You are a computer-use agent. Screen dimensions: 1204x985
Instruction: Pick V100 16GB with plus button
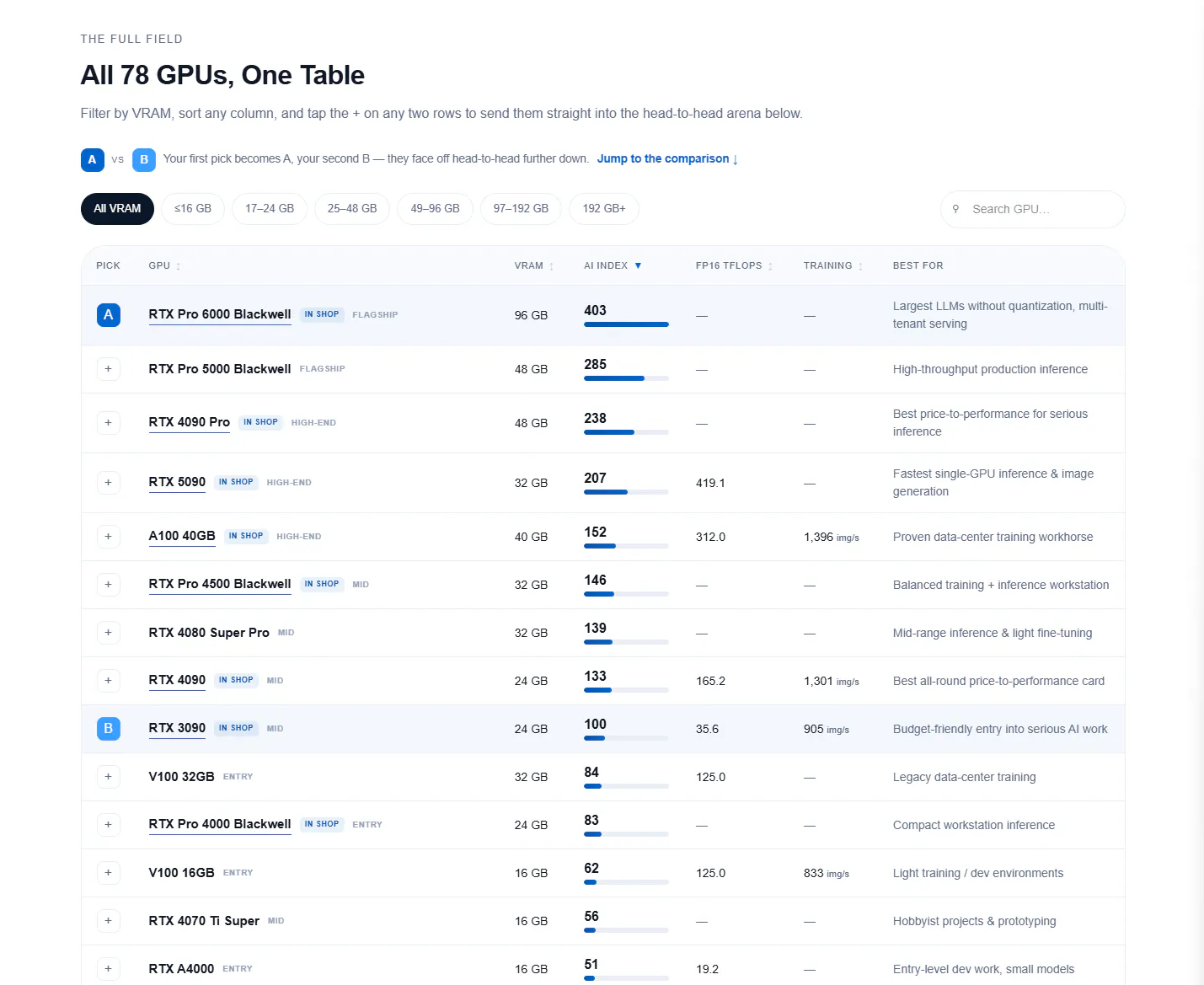(x=108, y=873)
